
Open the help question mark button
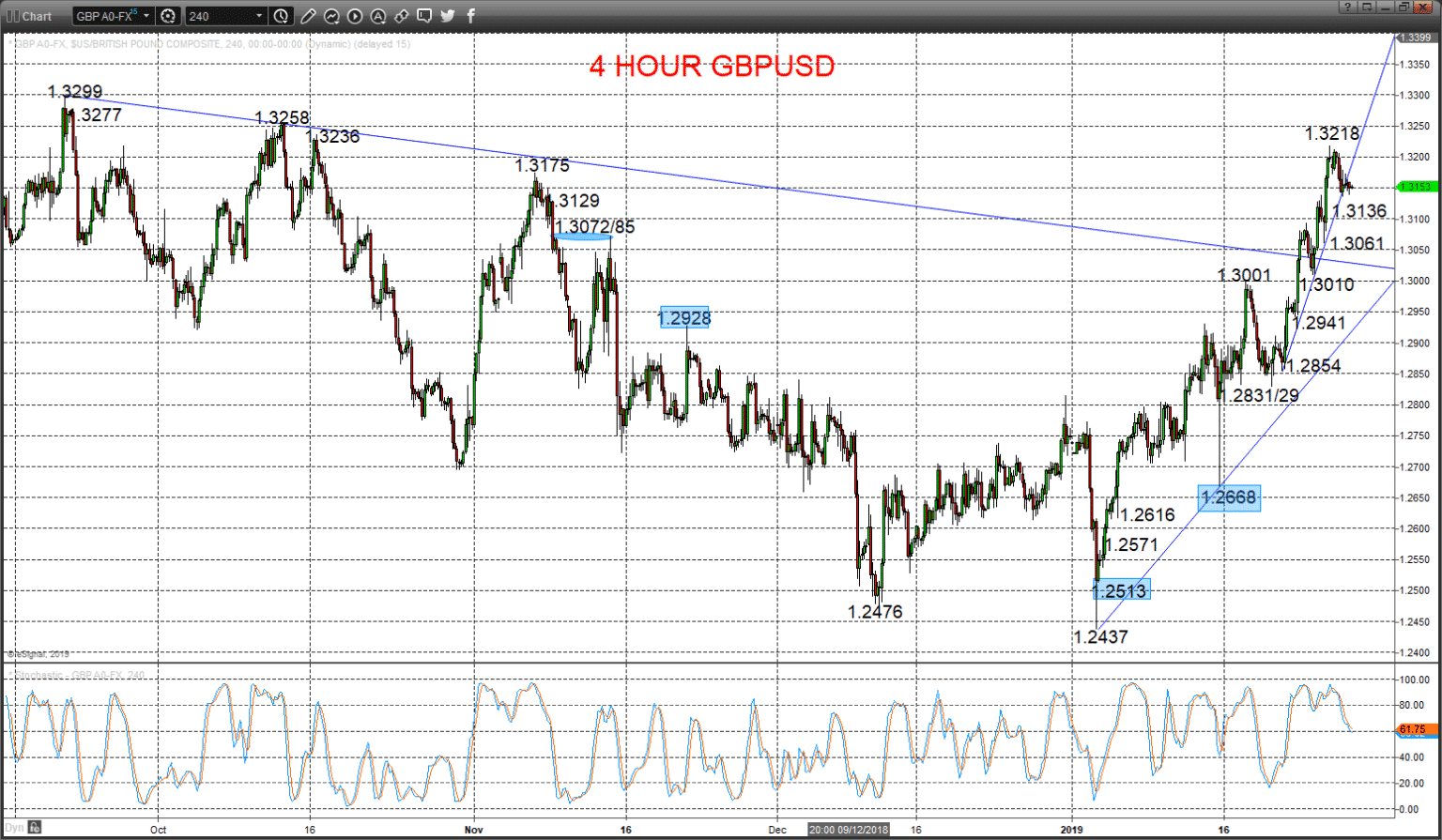1347,8
